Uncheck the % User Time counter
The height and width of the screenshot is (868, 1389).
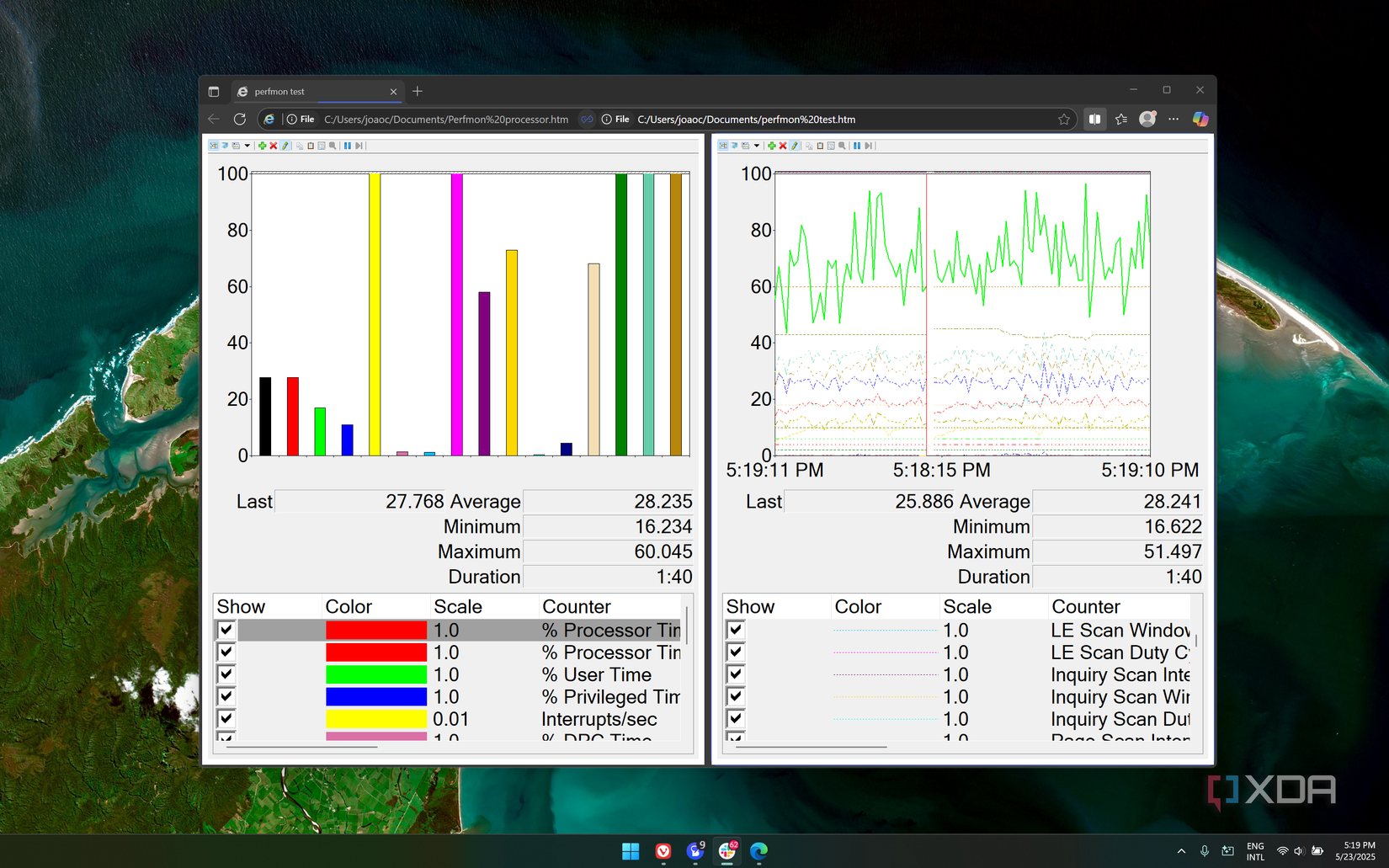pos(225,674)
